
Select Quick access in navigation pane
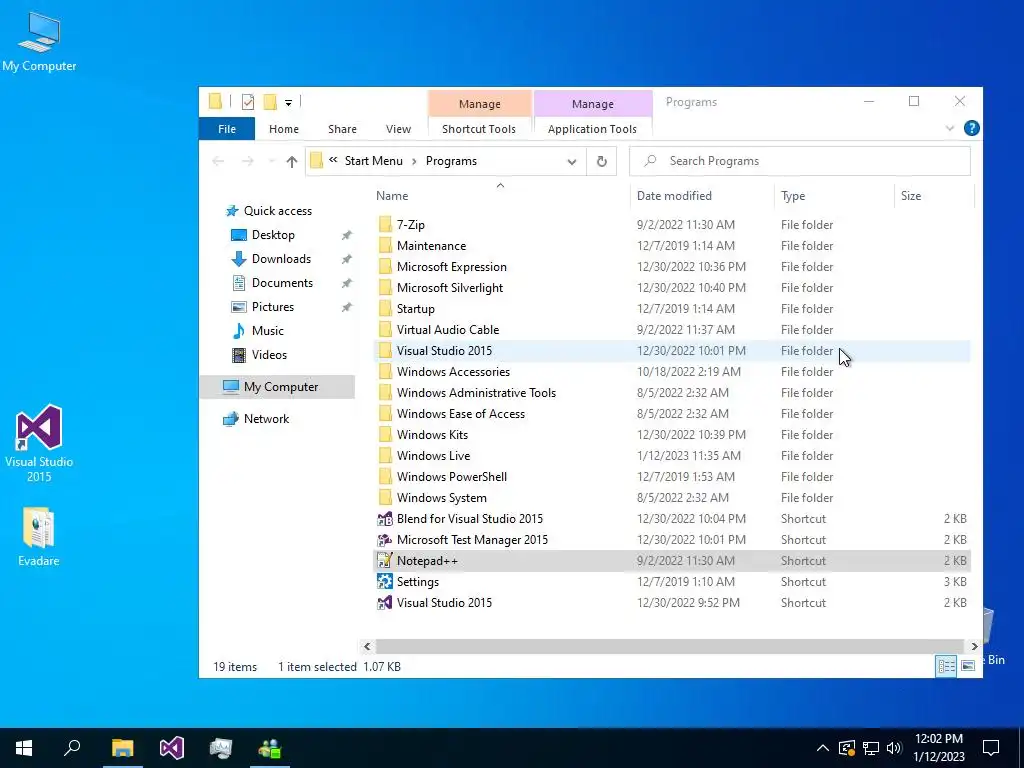pyautogui.click(x=278, y=211)
